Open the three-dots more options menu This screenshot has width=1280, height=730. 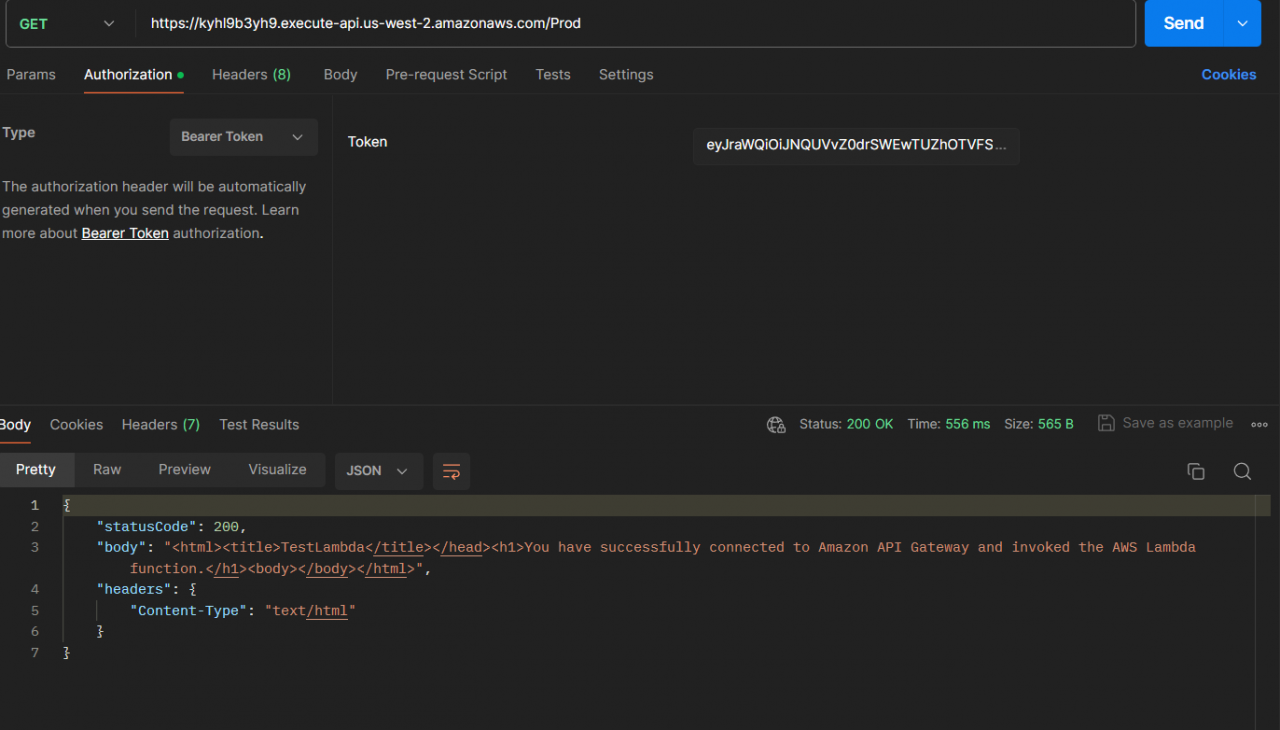click(x=1259, y=424)
